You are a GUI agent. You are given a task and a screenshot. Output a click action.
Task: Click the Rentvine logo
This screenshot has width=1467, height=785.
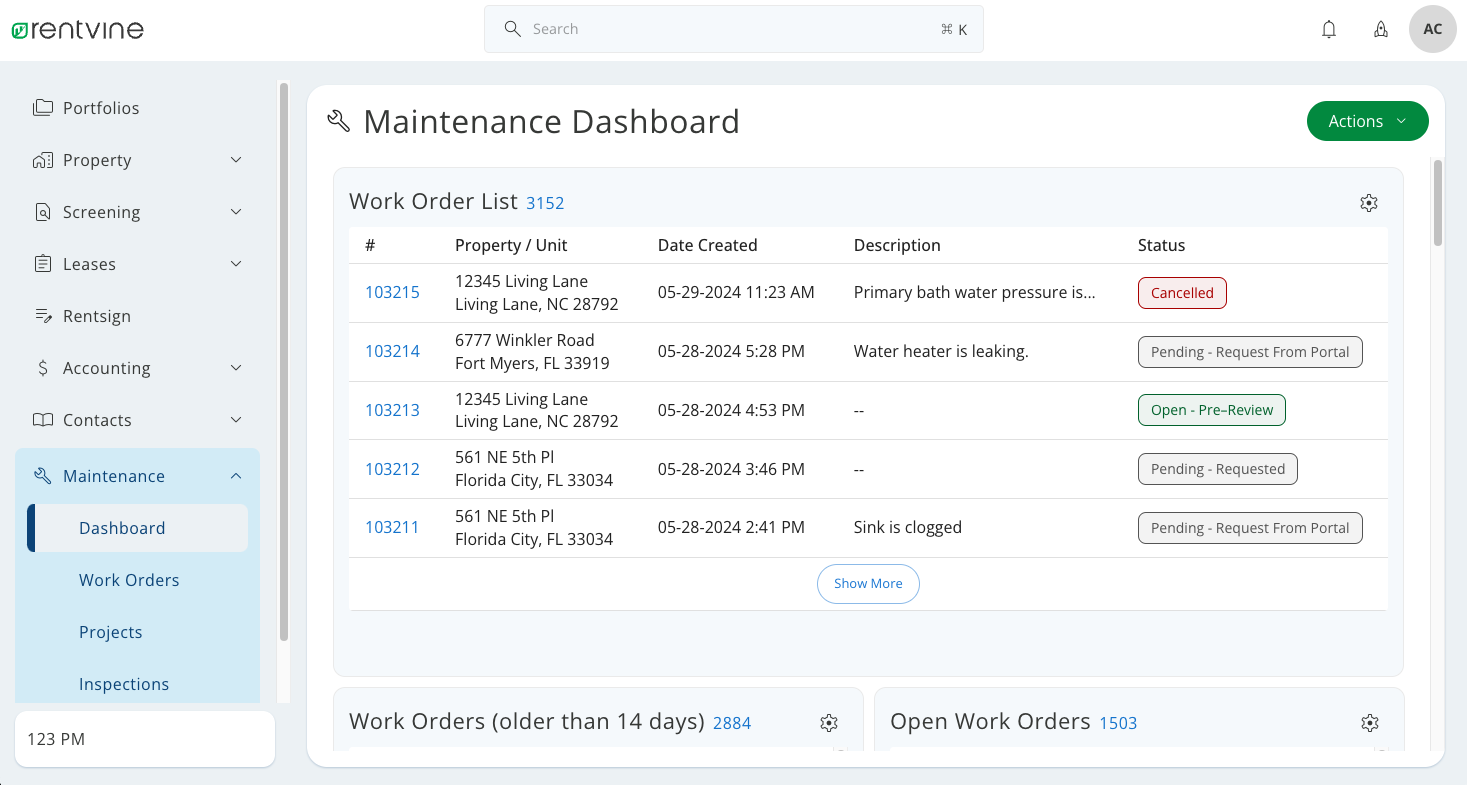click(x=76, y=29)
